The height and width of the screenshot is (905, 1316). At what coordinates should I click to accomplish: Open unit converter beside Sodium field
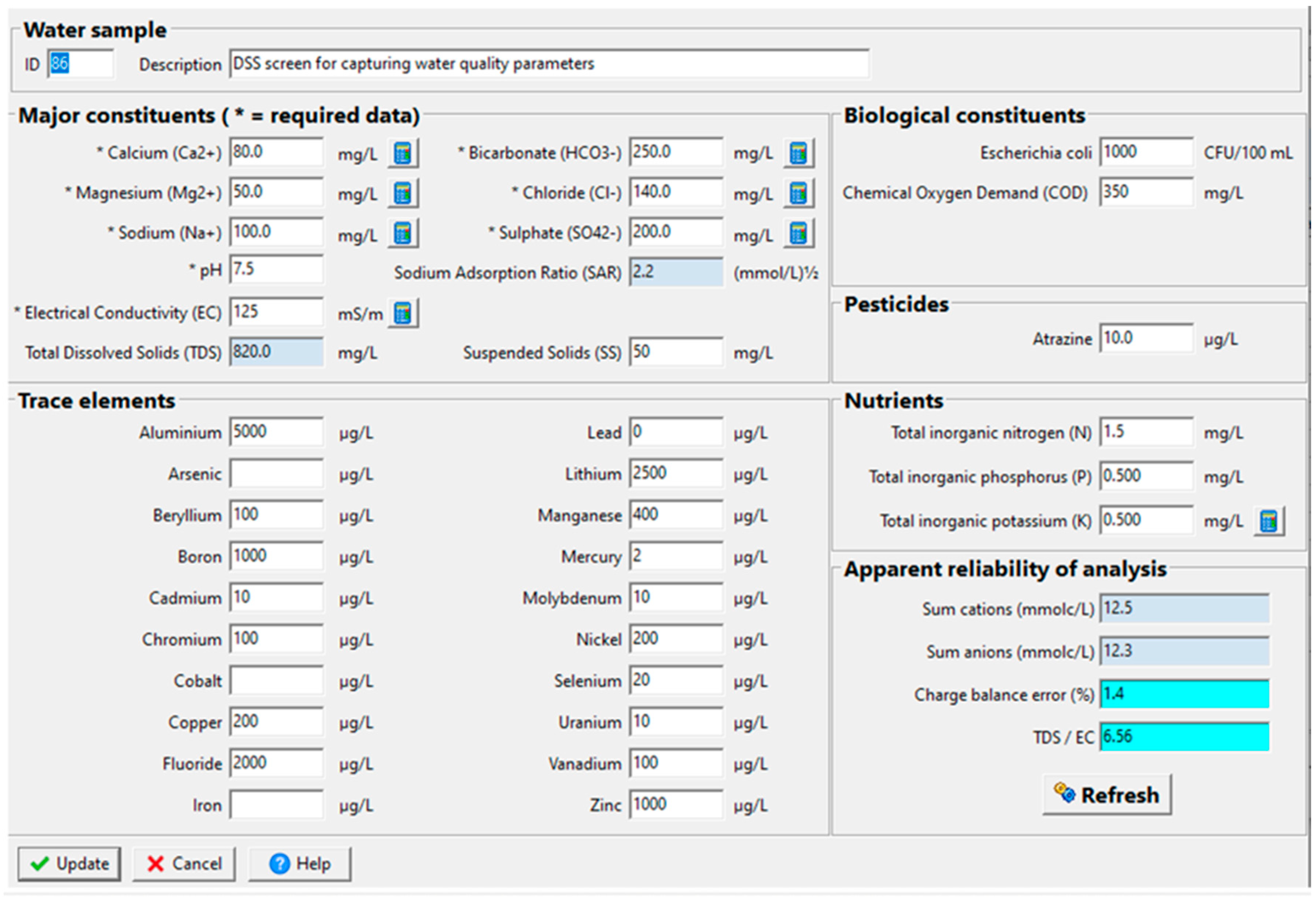pos(403,233)
